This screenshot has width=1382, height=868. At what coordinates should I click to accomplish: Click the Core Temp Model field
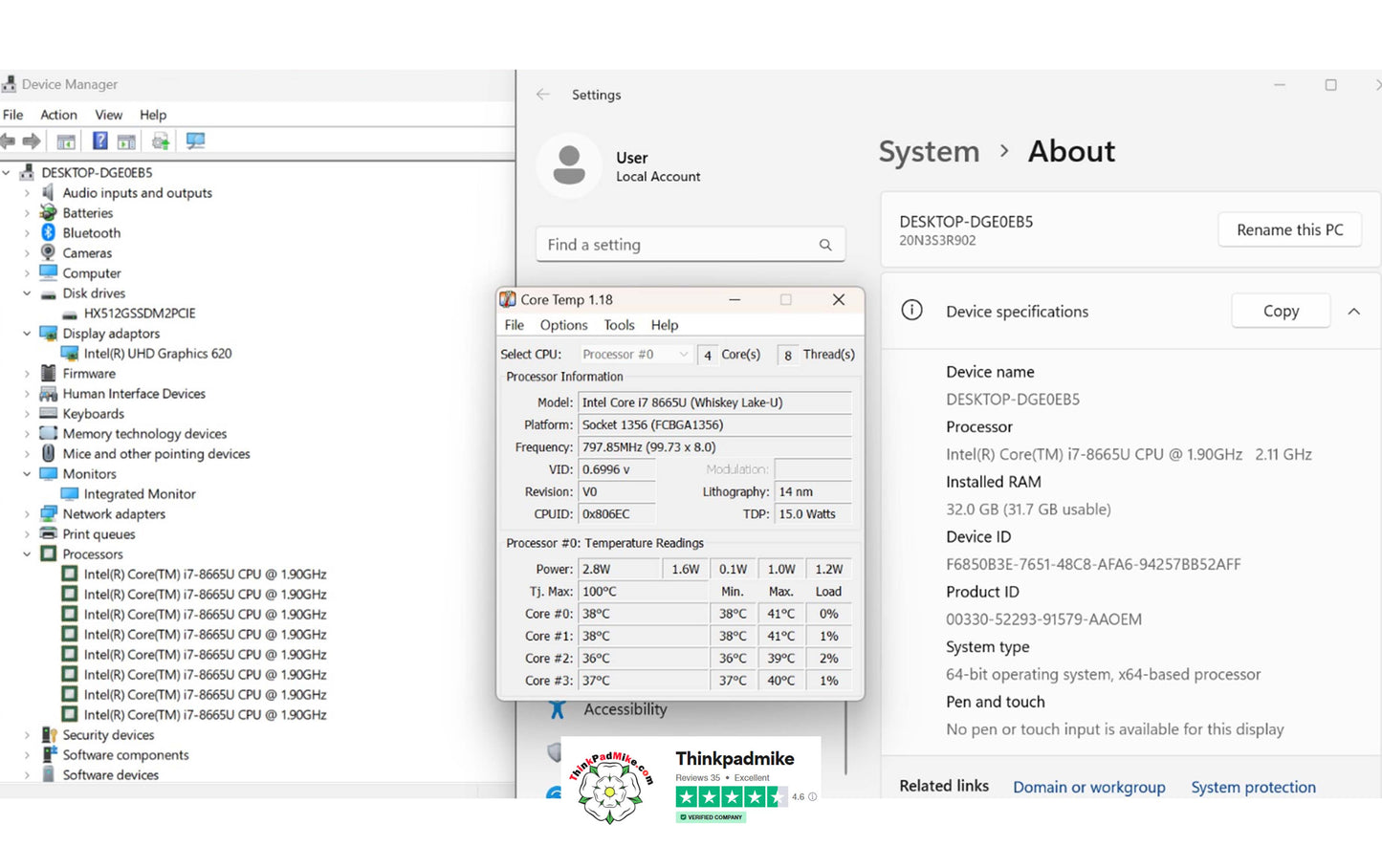pos(714,402)
